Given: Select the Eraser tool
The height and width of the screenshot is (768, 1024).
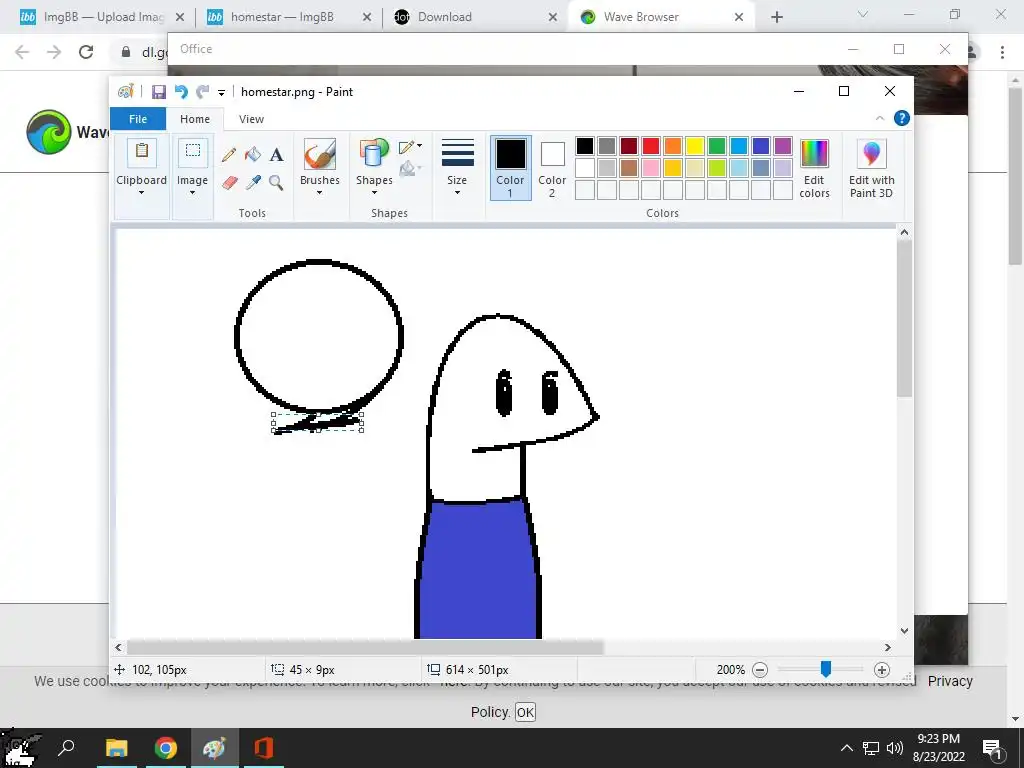Looking at the screenshot, I should click(229, 182).
